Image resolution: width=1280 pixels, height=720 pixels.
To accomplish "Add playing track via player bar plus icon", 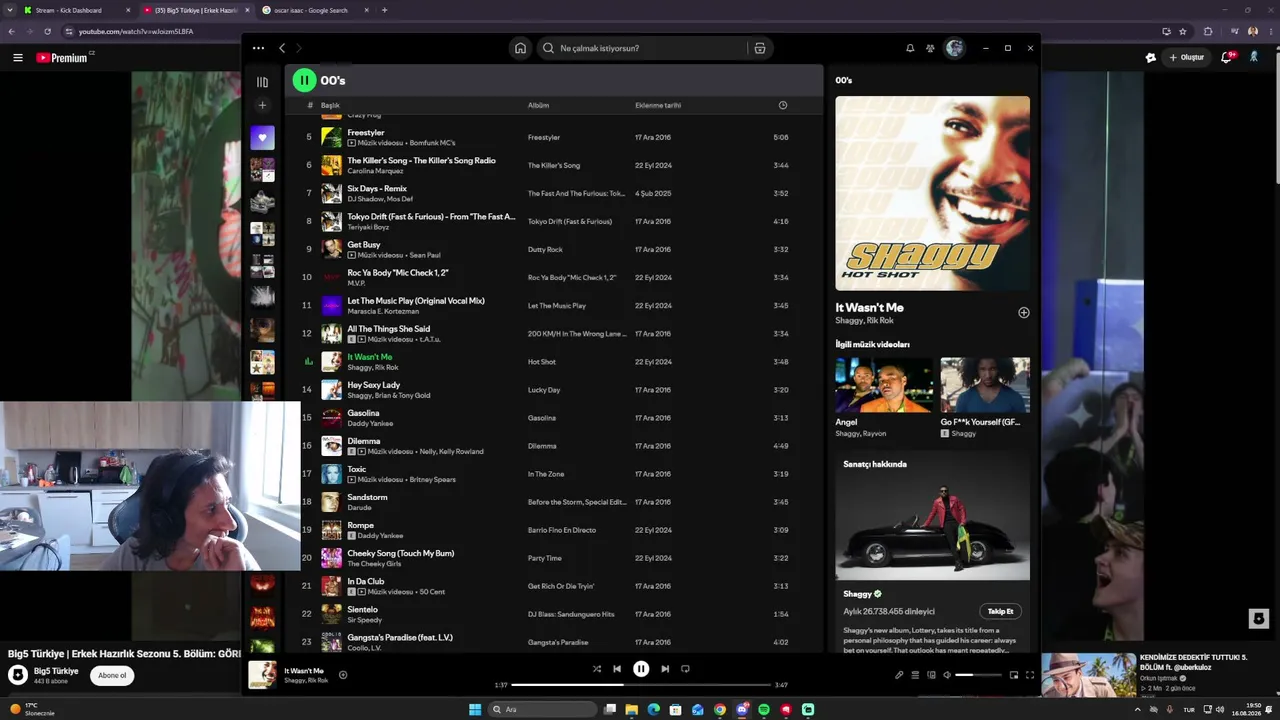I will point(343,675).
